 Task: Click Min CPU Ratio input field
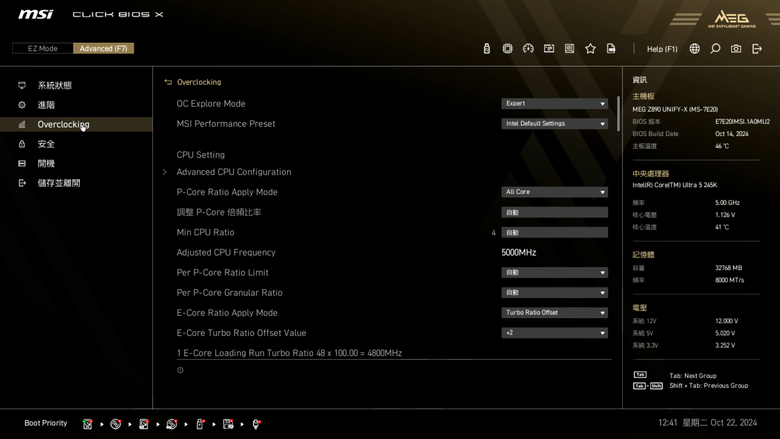(554, 232)
